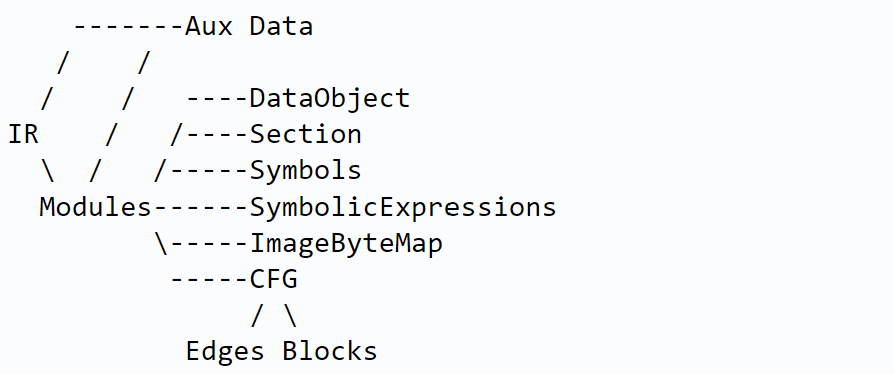The height and width of the screenshot is (374, 894).
Task: Click the backslash before ImageByteMap dashes
Action: coord(162,243)
